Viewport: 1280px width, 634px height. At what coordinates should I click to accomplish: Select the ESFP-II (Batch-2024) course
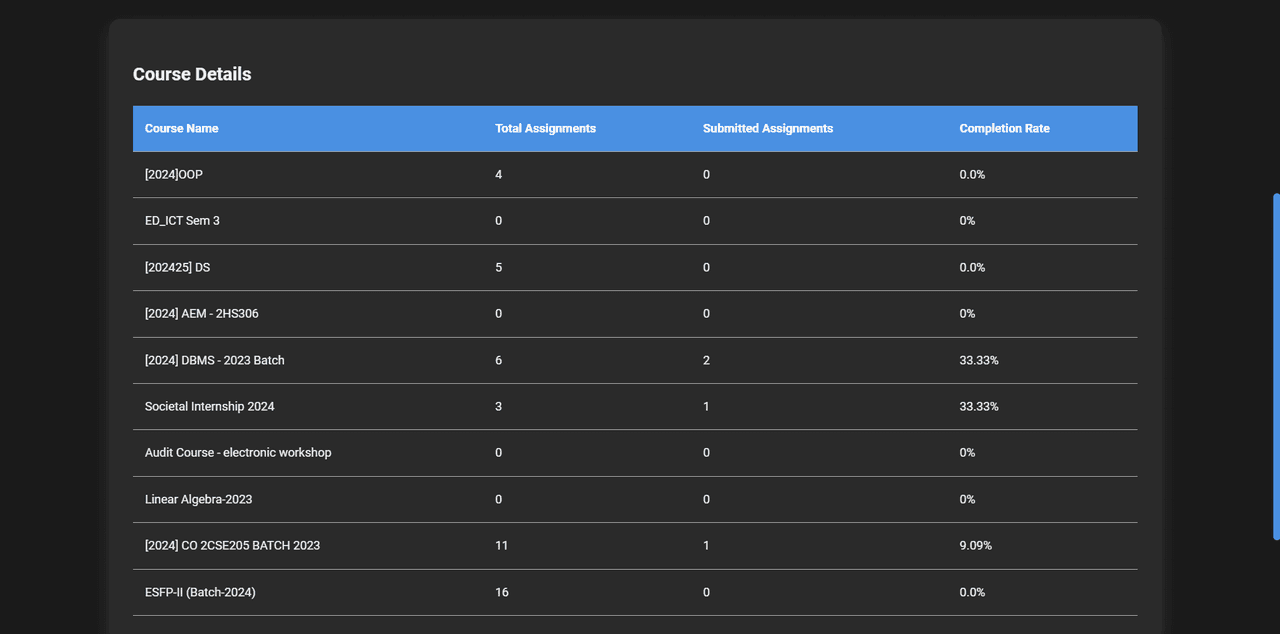tap(200, 592)
